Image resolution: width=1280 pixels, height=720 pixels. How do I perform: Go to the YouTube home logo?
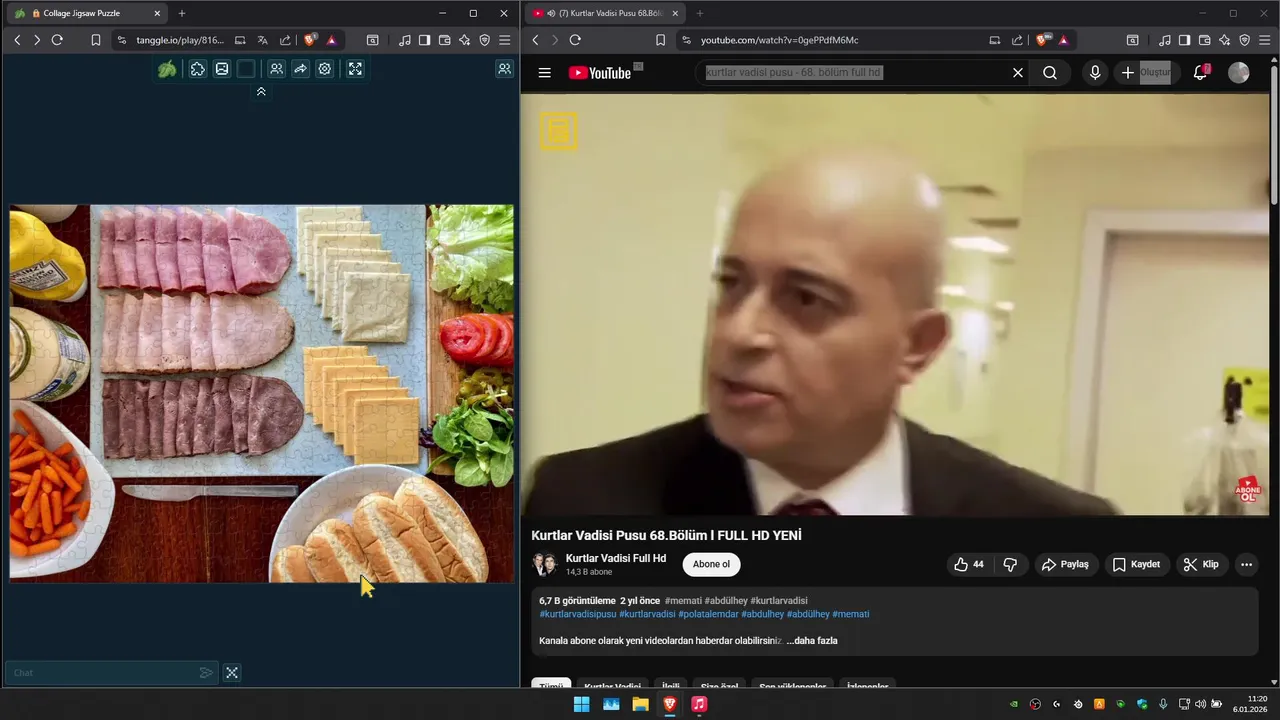pyautogui.click(x=600, y=72)
